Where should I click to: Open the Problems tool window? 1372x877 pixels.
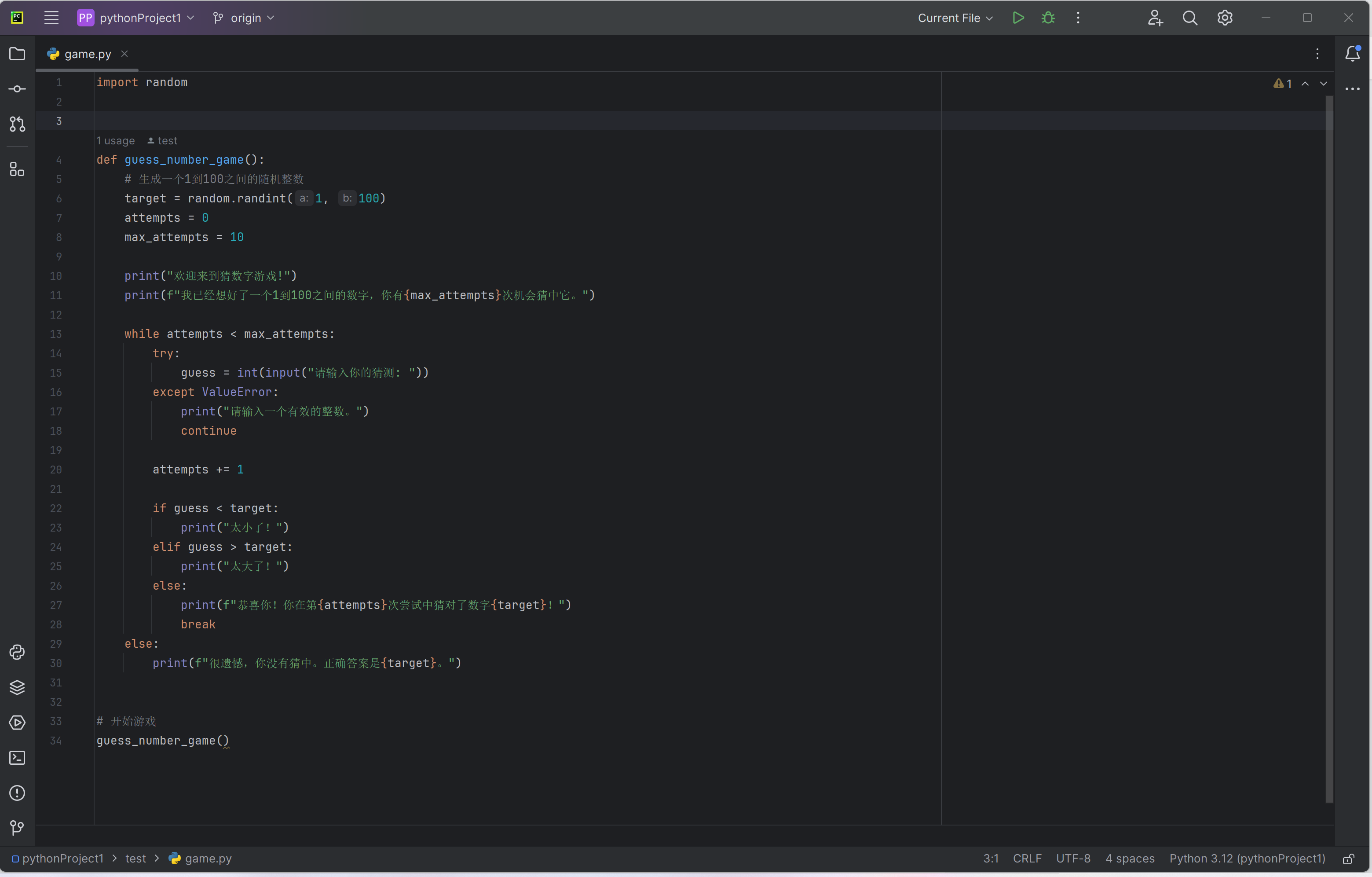pos(17,793)
